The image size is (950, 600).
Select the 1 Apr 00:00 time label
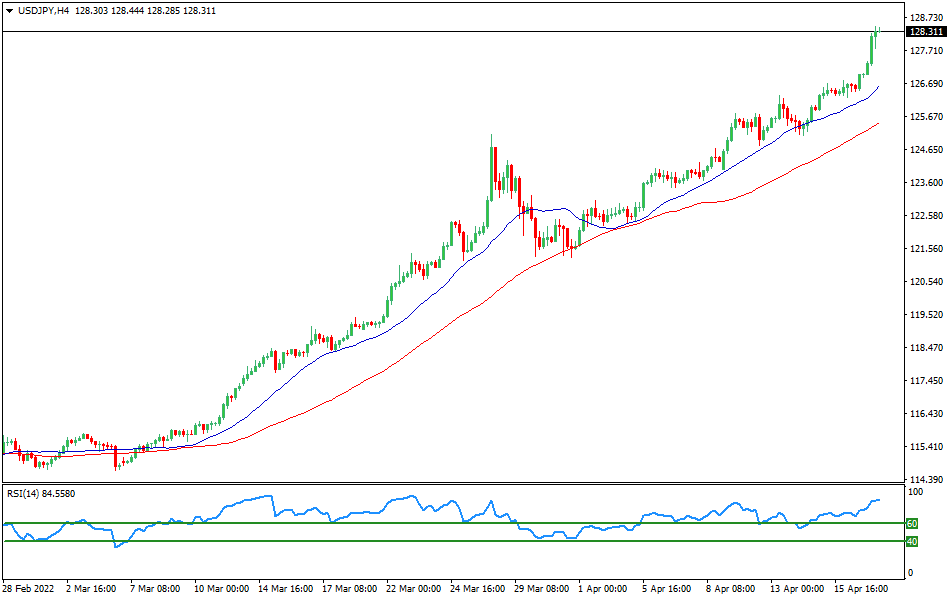pyautogui.click(x=602, y=589)
